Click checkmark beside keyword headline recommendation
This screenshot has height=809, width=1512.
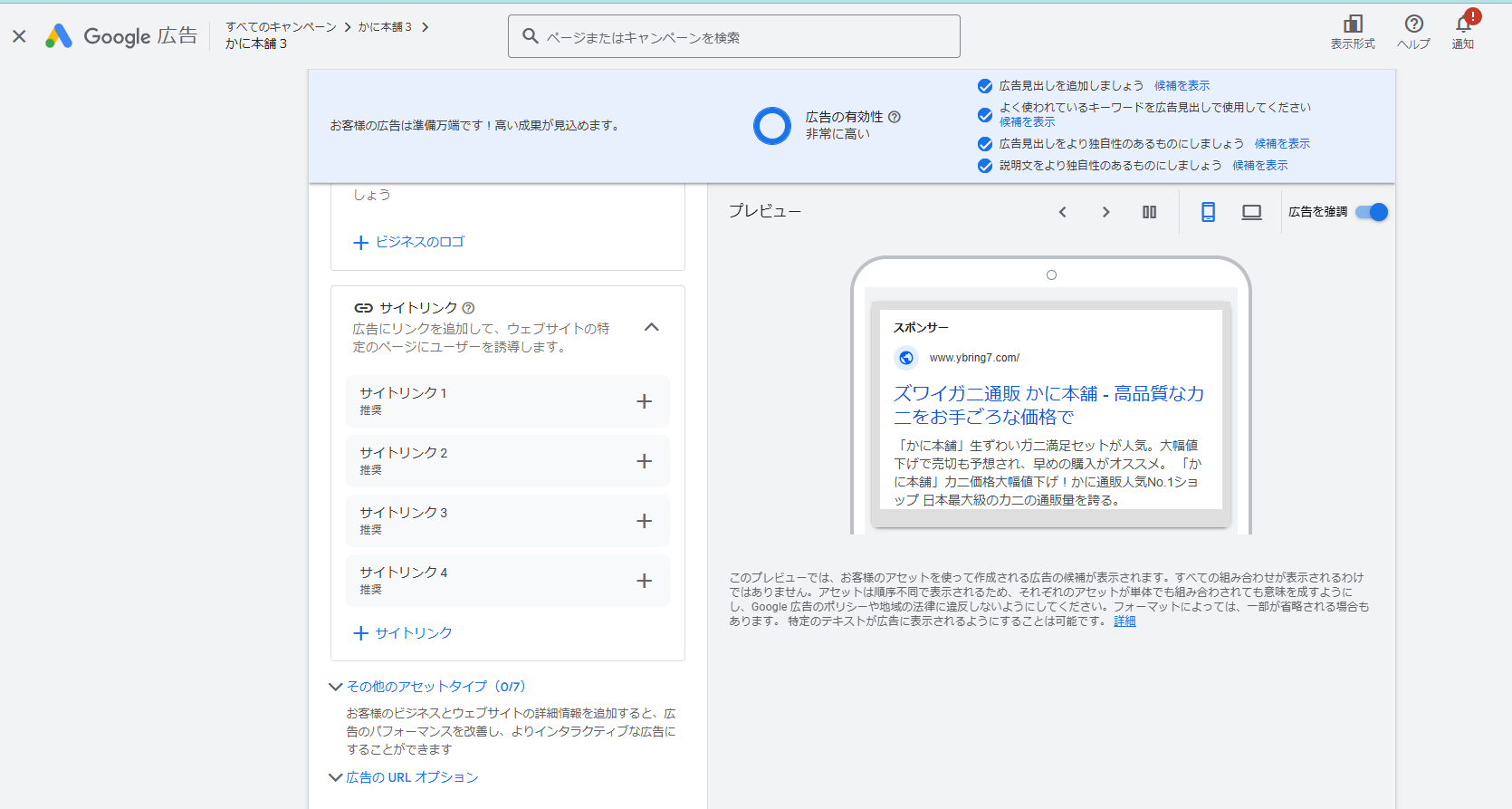[985, 115]
